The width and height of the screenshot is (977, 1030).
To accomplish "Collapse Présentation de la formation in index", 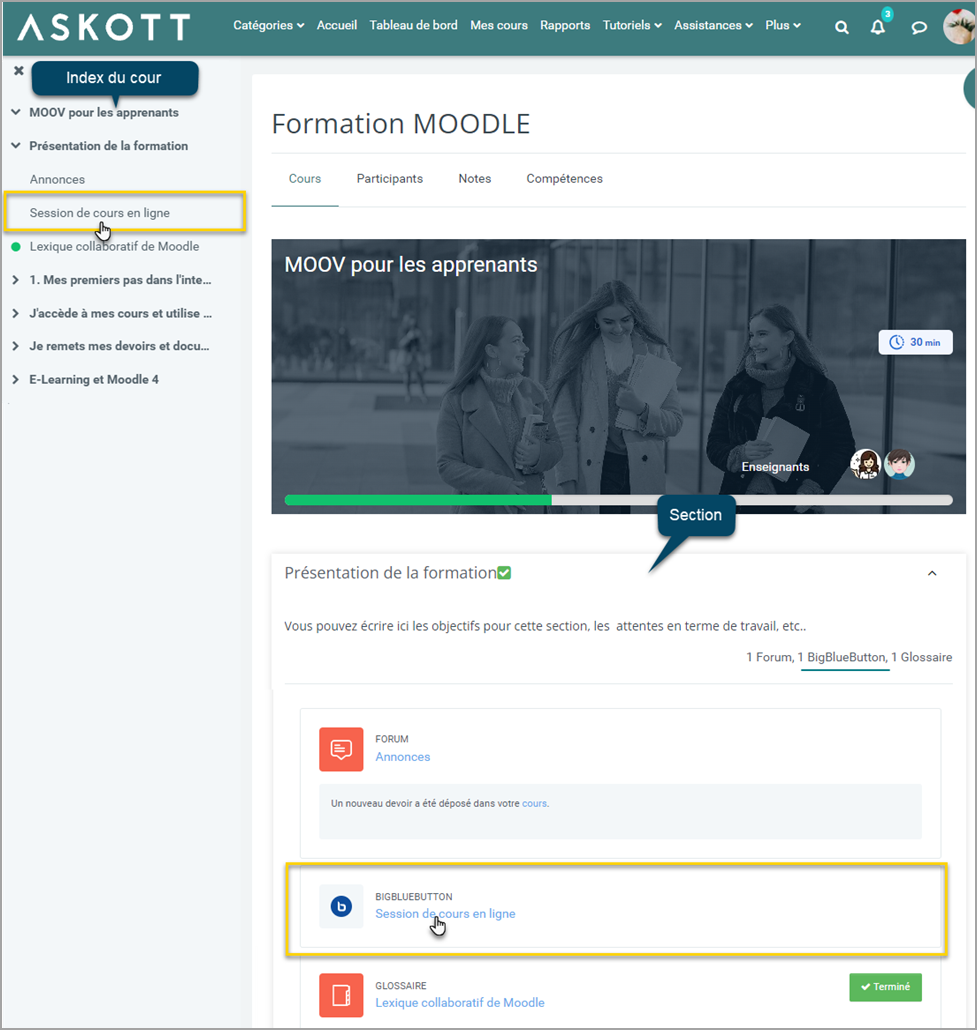I will coord(16,146).
